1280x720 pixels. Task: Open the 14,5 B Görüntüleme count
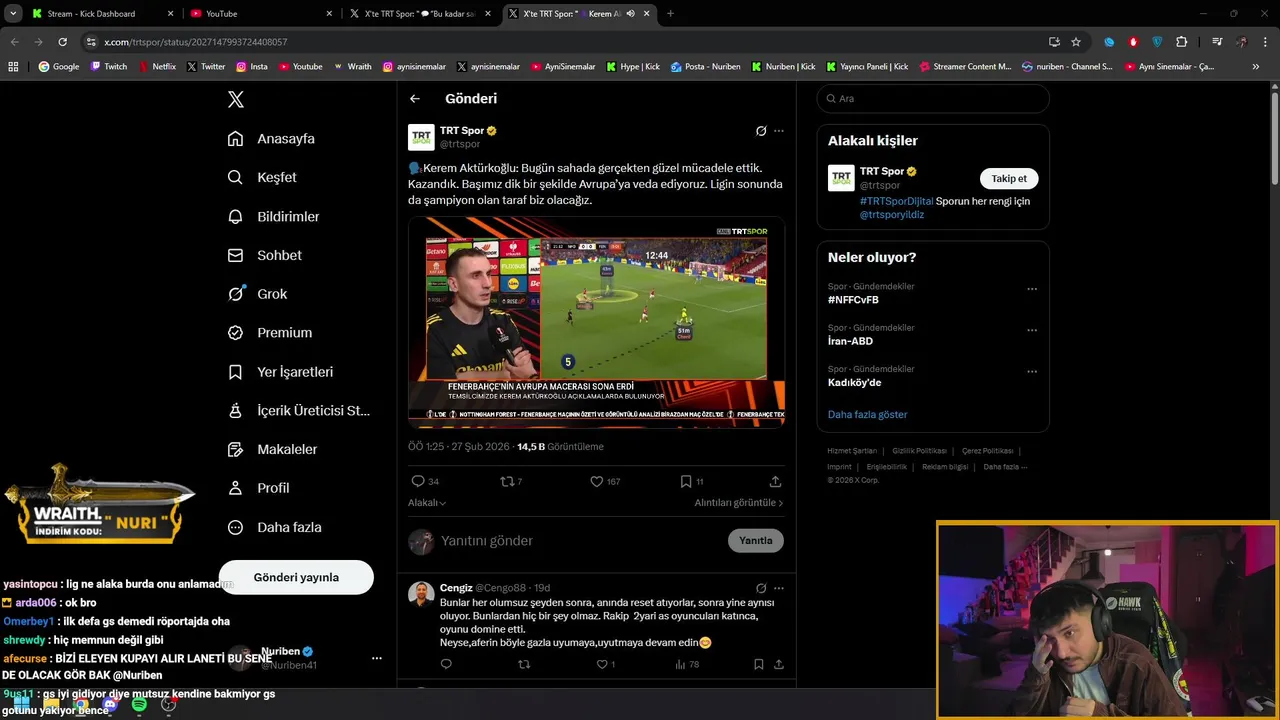pyautogui.click(x=560, y=447)
